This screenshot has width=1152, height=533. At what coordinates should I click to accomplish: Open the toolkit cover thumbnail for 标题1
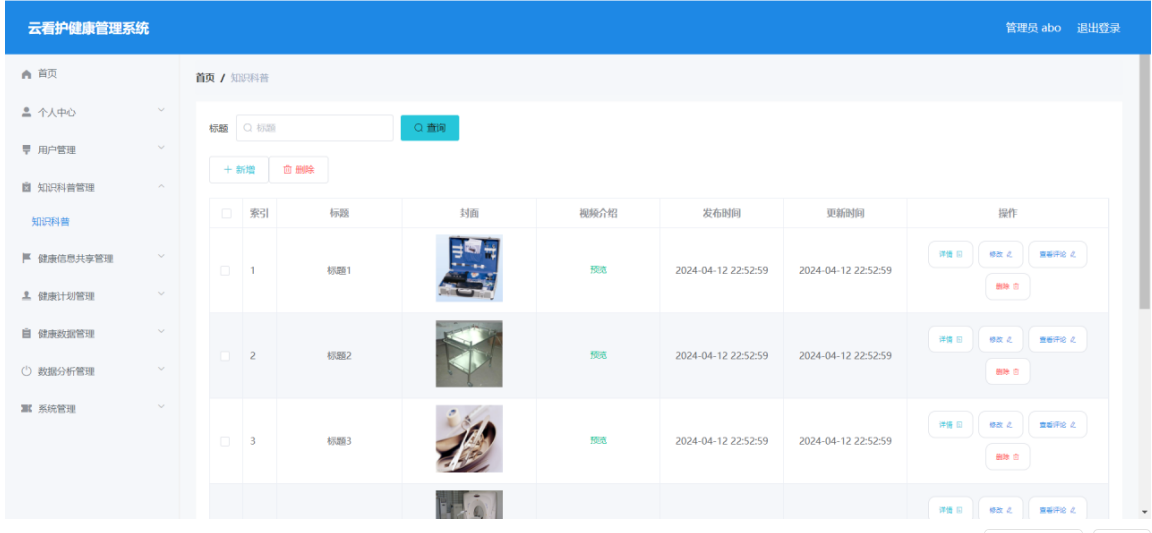(x=469, y=268)
